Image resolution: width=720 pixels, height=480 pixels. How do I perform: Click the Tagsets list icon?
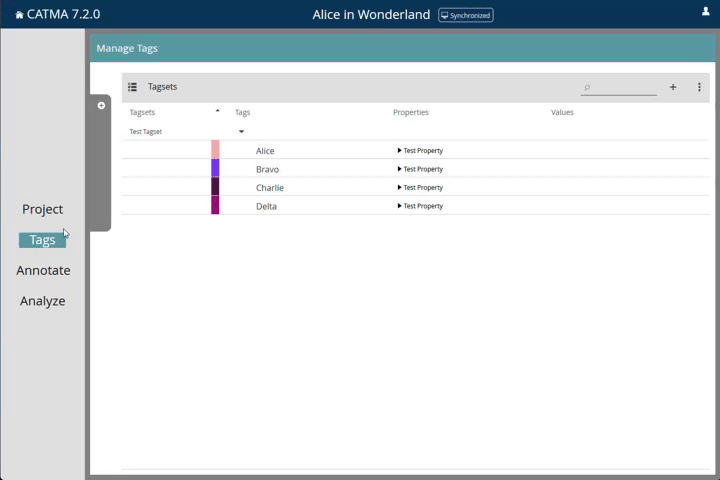(132, 87)
